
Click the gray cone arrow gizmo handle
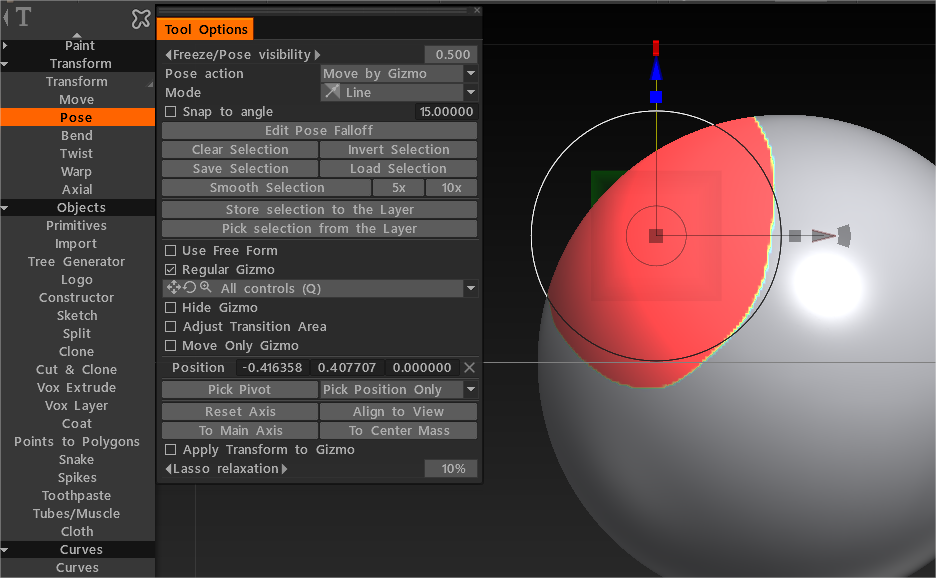pos(823,236)
